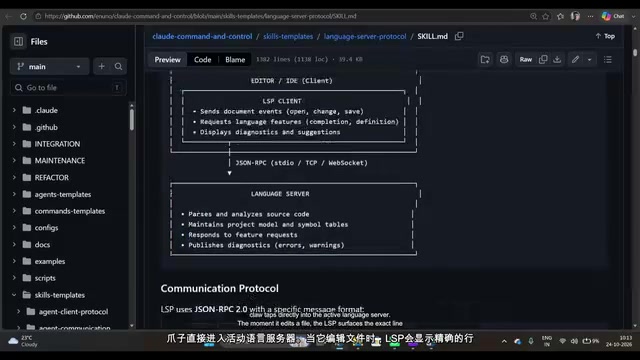Expand the .github folder
The height and width of the screenshot is (360, 640).
point(14,127)
